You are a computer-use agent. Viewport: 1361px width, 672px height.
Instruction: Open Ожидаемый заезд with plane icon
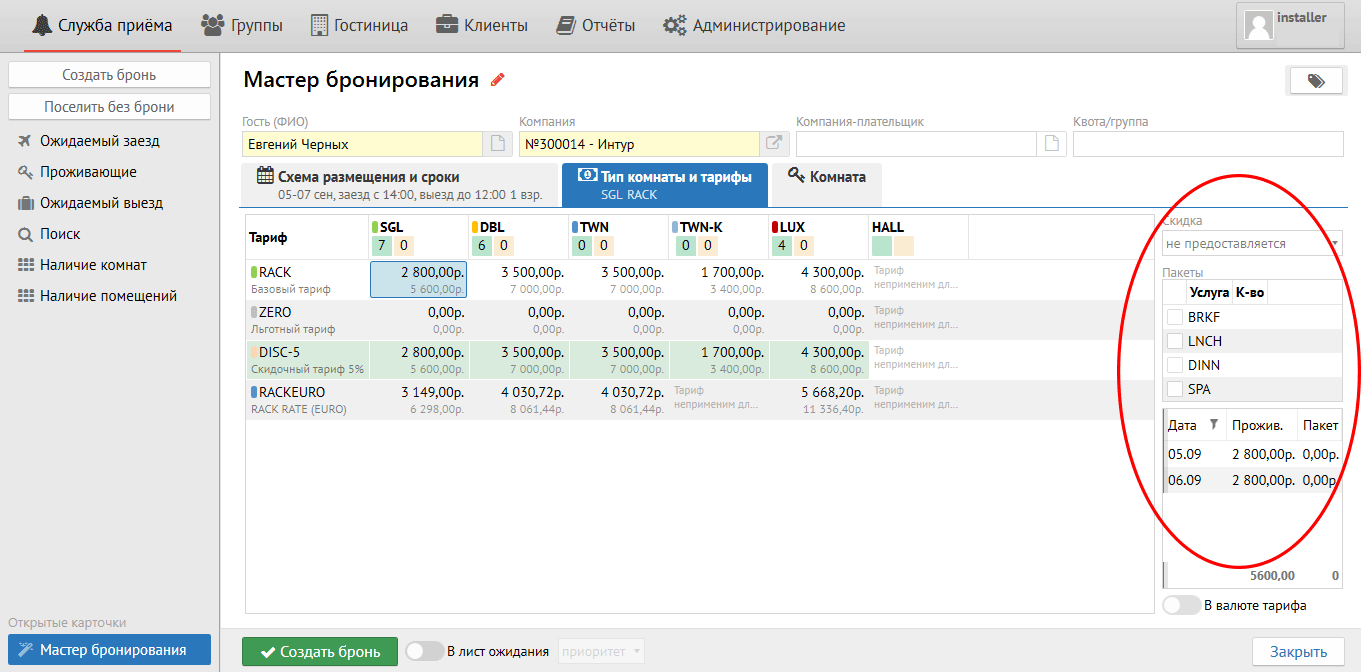coord(99,141)
